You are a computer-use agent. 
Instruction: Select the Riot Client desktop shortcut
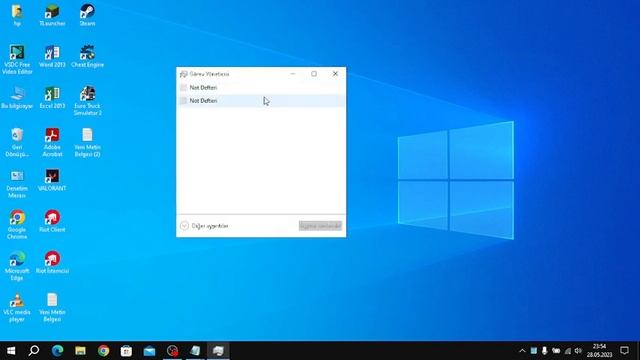(52, 221)
